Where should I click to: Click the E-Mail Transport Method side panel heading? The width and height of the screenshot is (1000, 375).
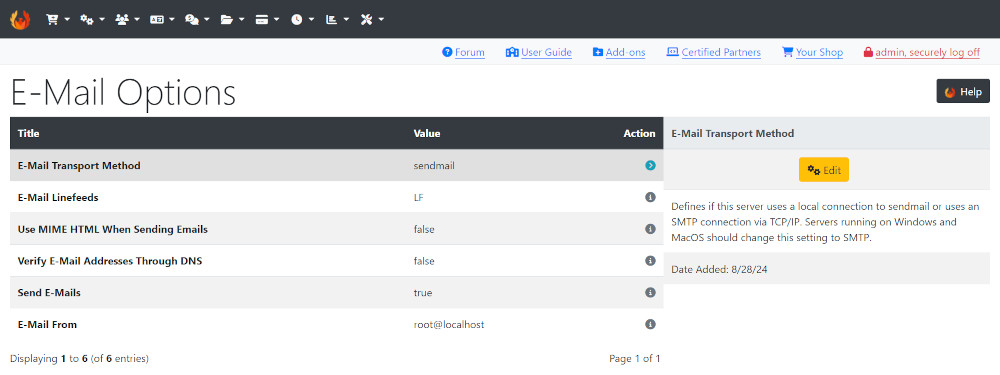click(x=733, y=133)
